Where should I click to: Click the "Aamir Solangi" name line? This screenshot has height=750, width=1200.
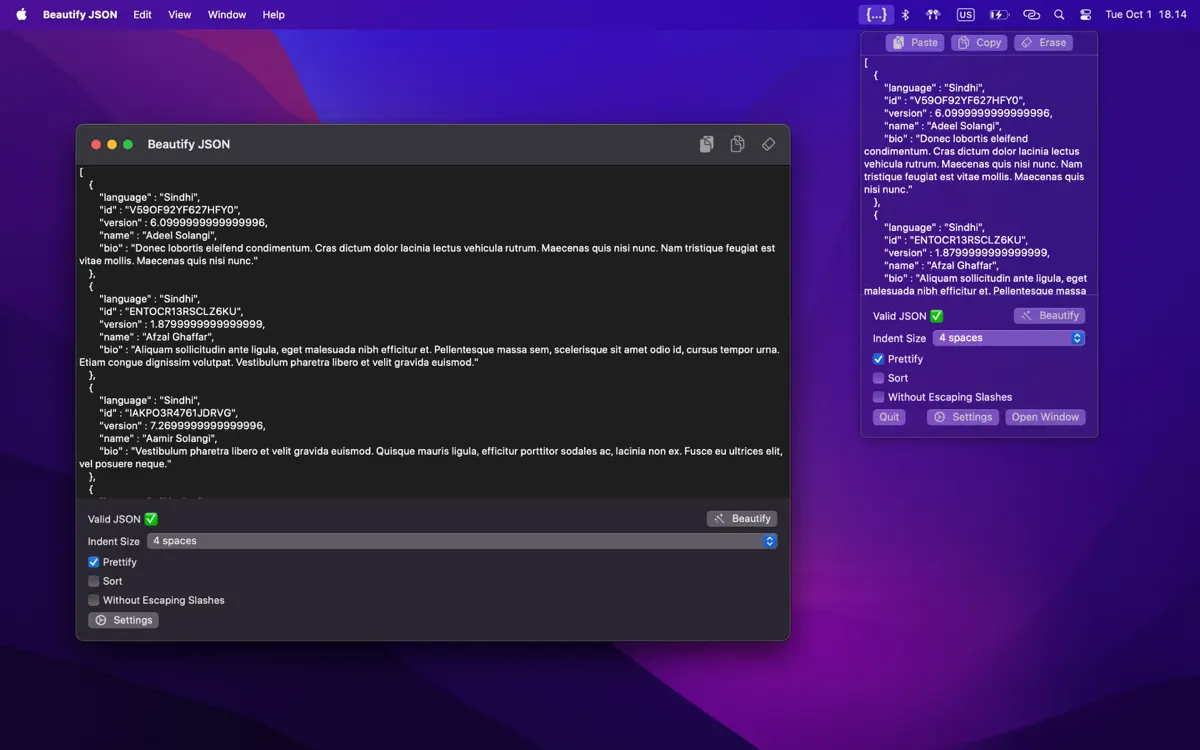click(158, 438)
